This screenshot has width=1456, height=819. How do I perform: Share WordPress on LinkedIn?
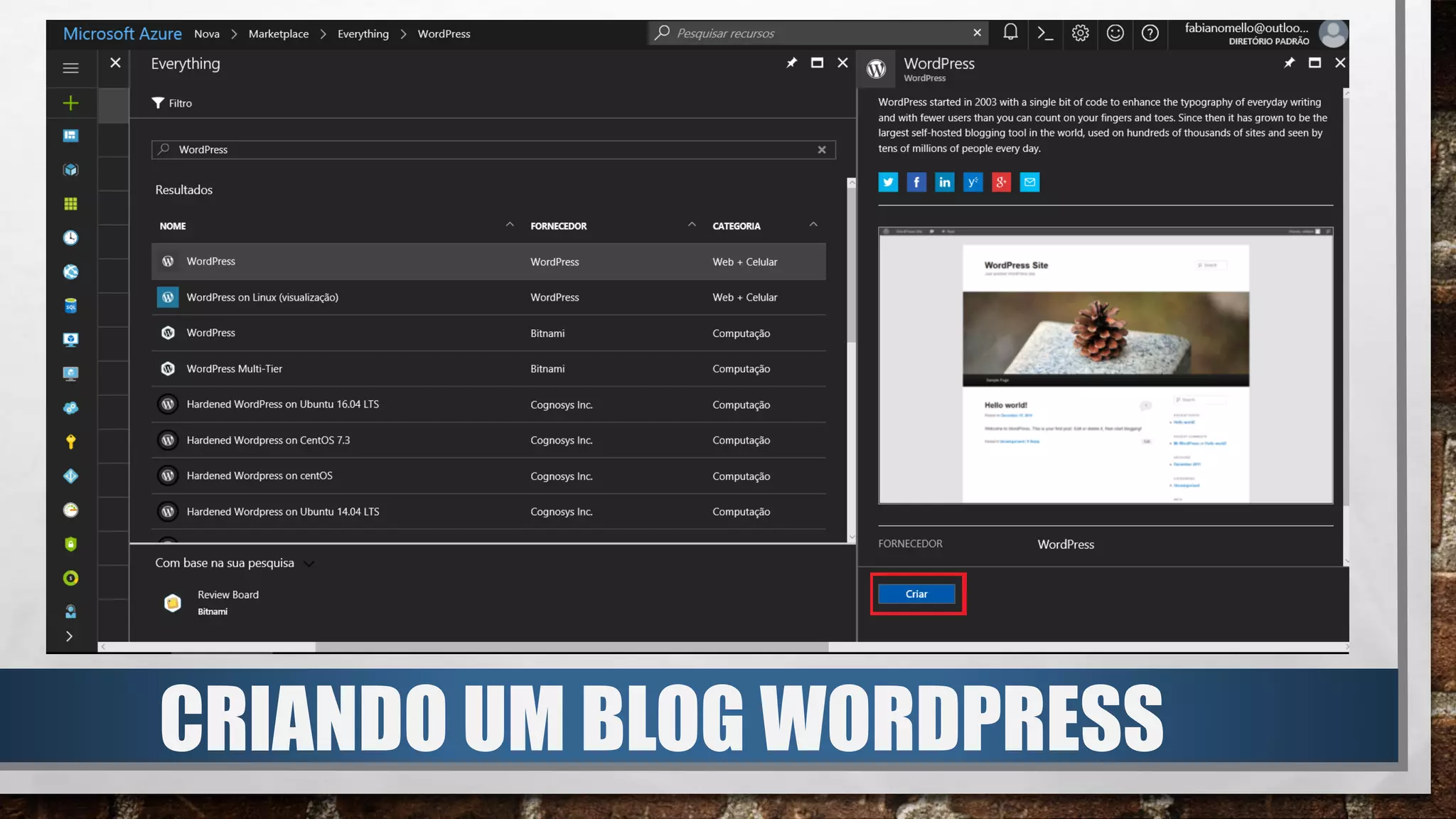click(945, 182)
